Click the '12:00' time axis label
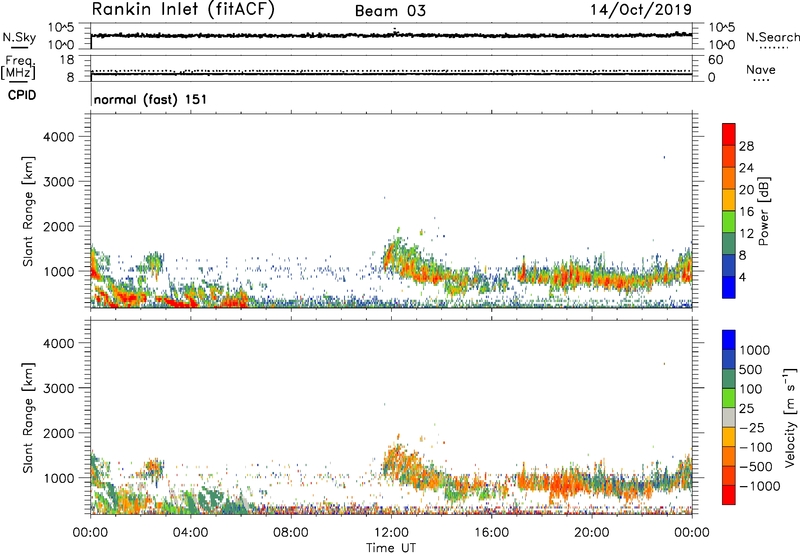This screenshot has width=800, height=554. point(391,533)
